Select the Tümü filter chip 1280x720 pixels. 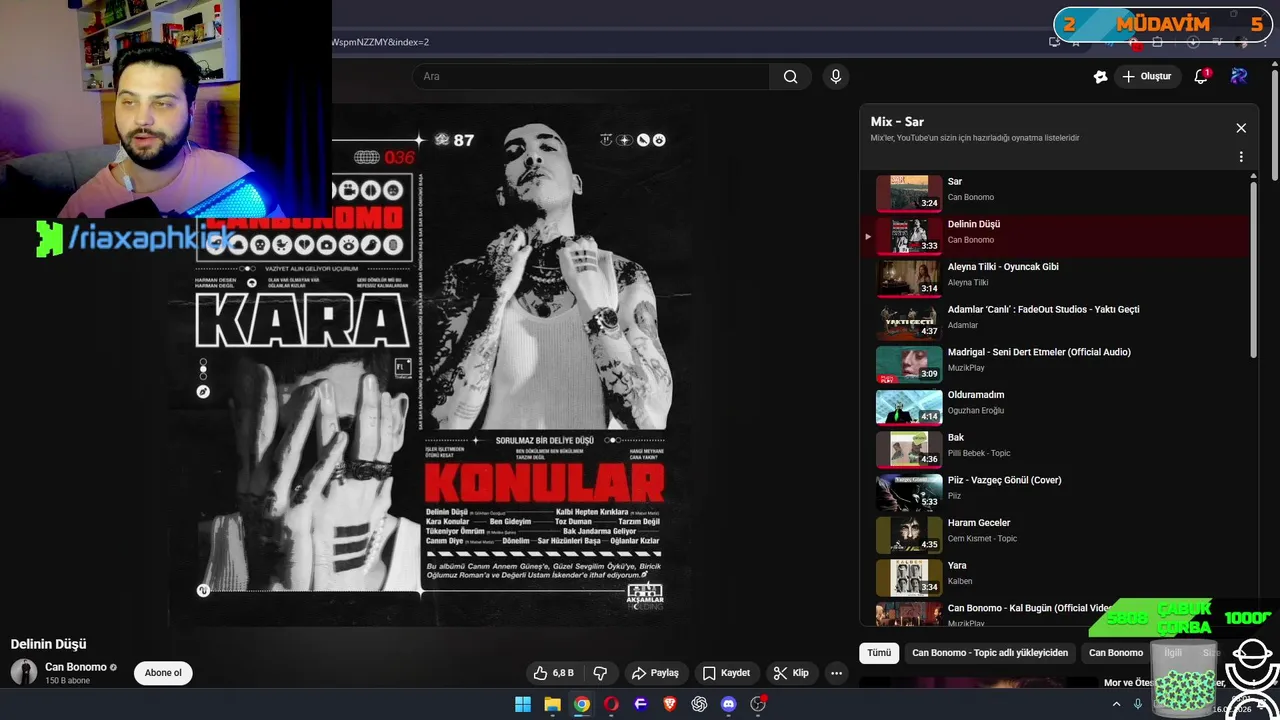tap(879, 653)
